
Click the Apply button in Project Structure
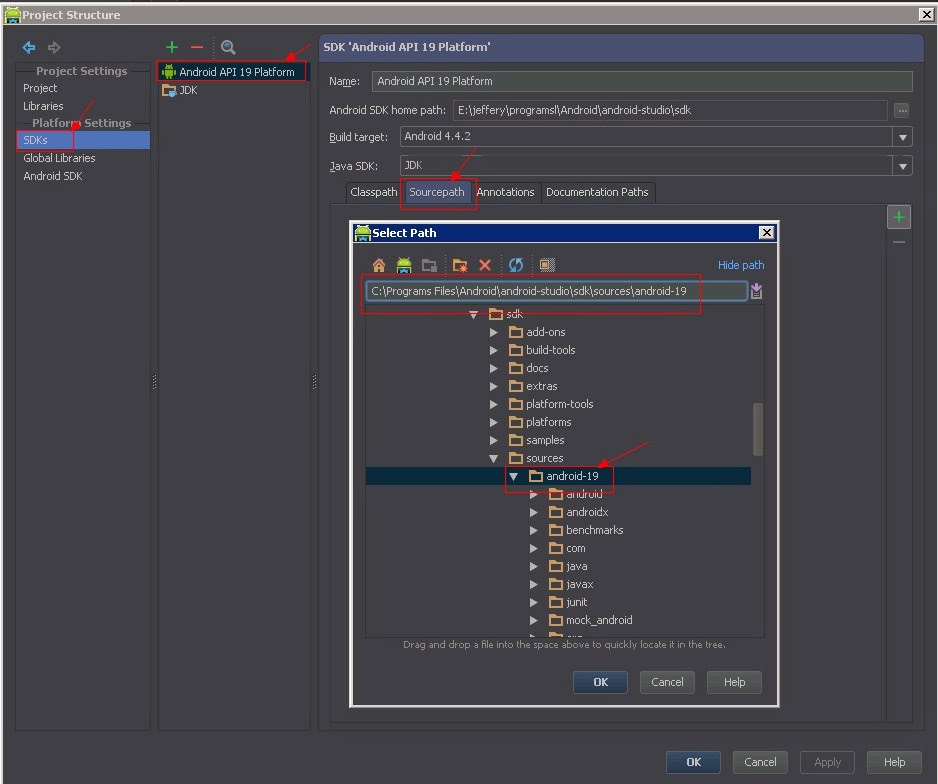pyautogui.click(x=827, y=762)
